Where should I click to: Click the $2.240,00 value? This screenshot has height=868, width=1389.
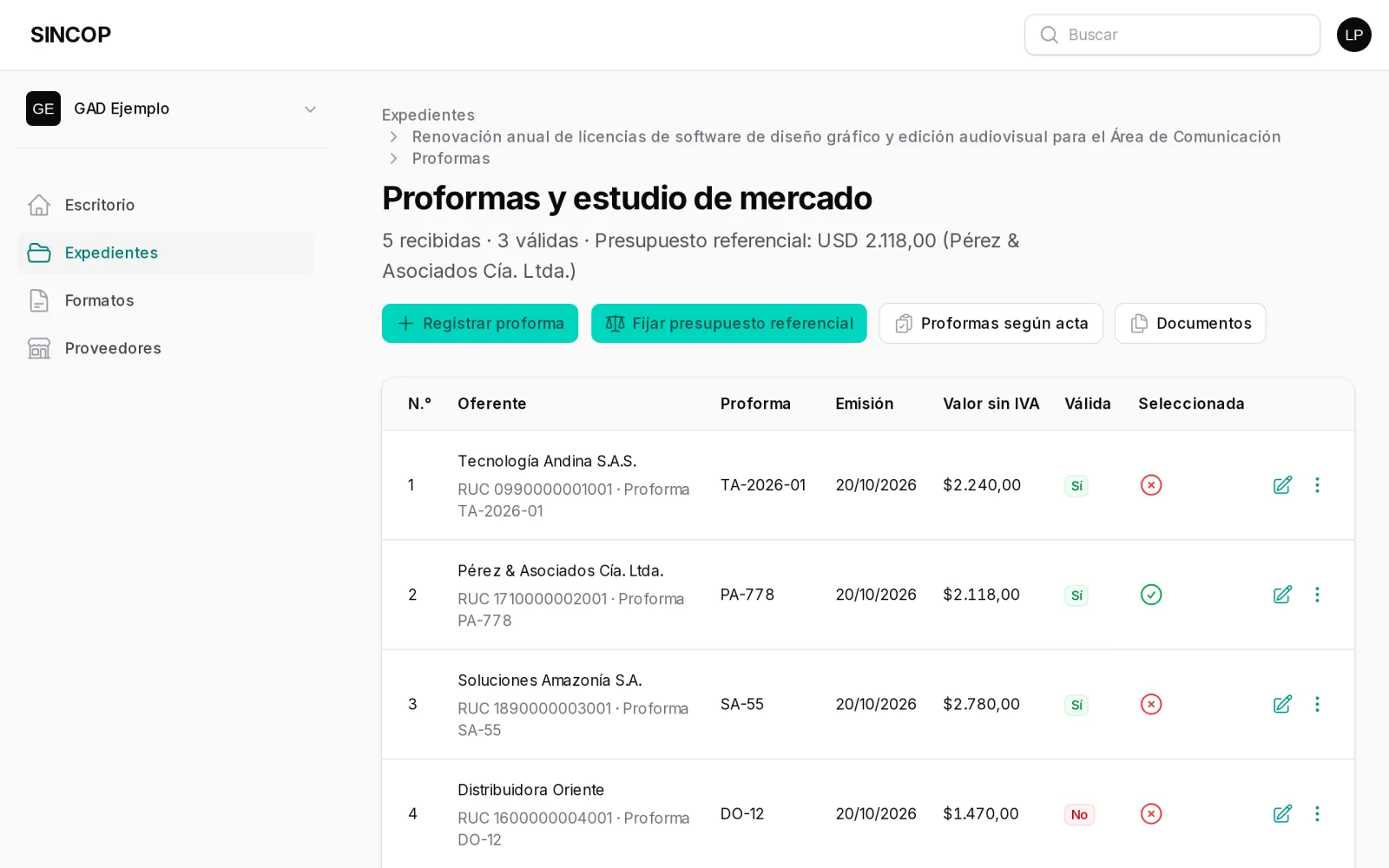point(982,485)
